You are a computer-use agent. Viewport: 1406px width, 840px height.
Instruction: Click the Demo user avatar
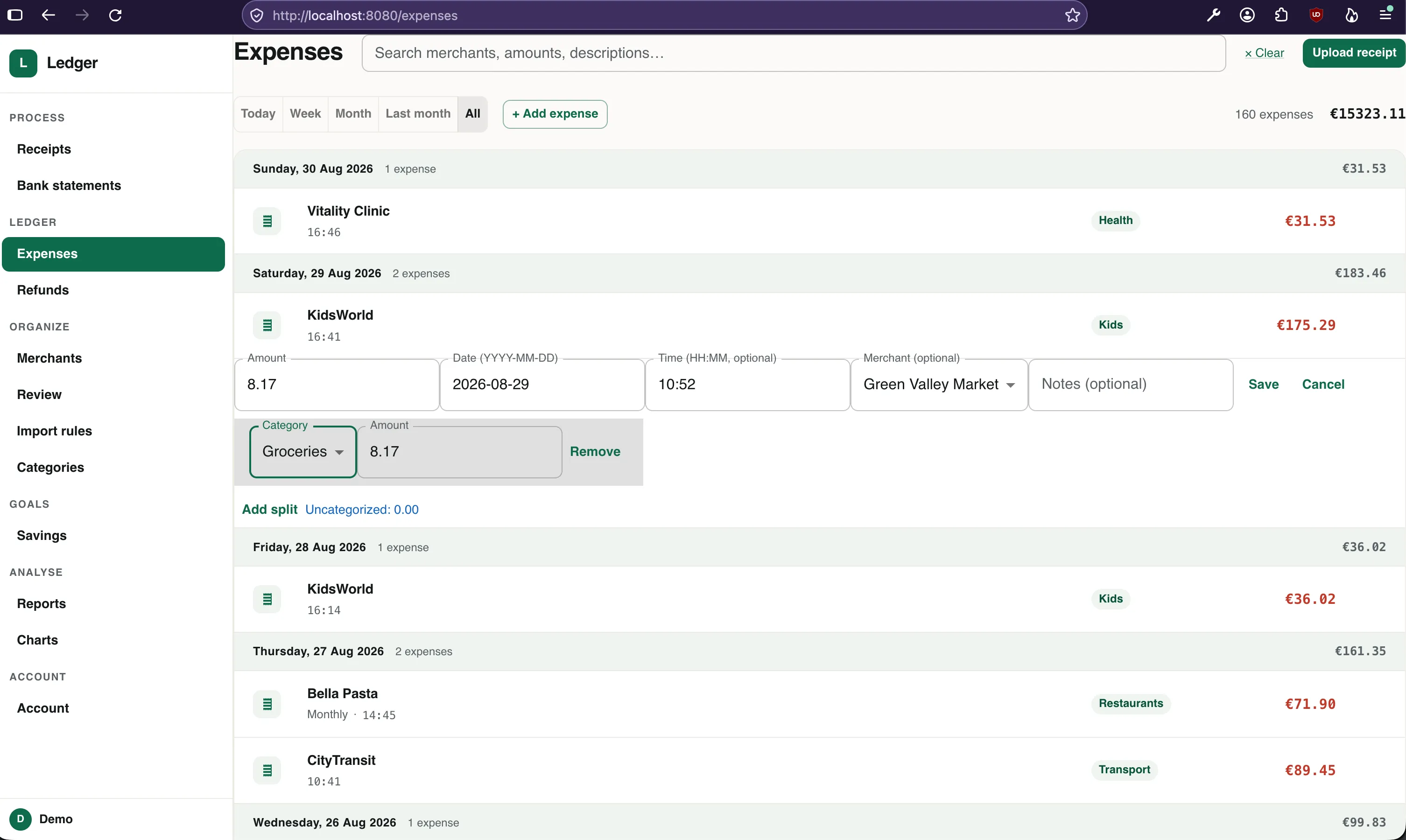tap(21, 819)
